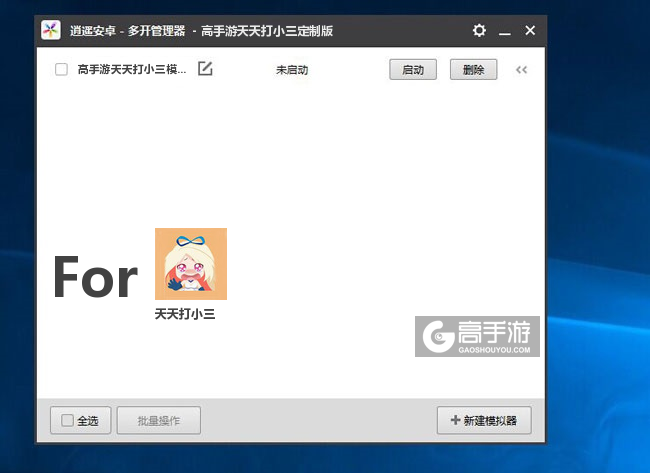Click the large "For" text
The height and width of the screenshot is (473, 650).
(x=95, y=277)
